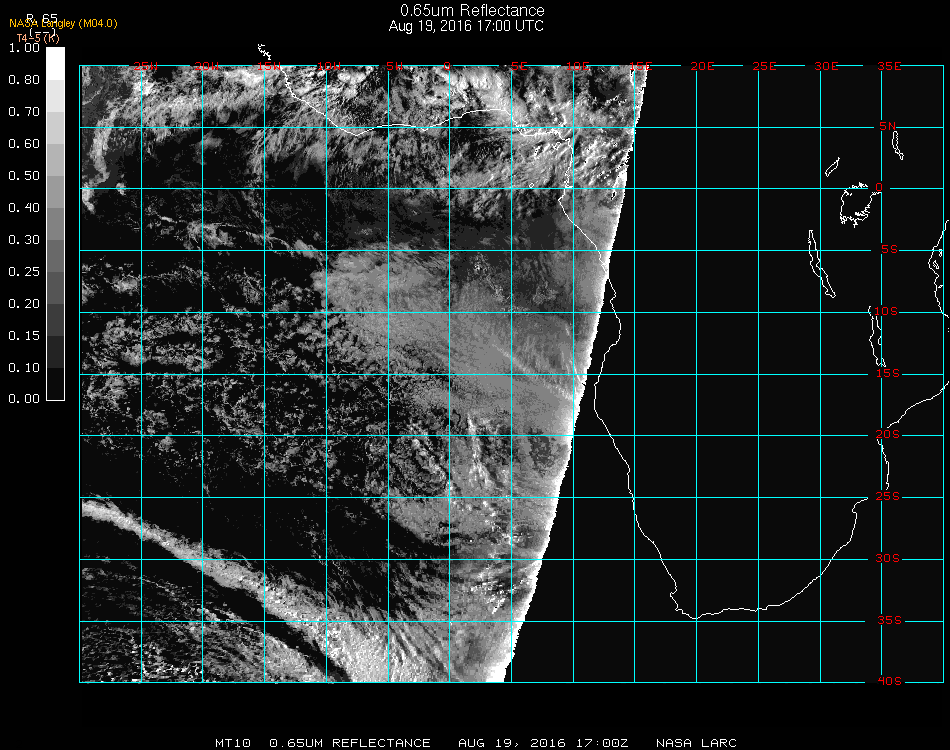
Task: Click the "0" longitude label on top axis
Action: pyautogui.click(x=447, y=66)
